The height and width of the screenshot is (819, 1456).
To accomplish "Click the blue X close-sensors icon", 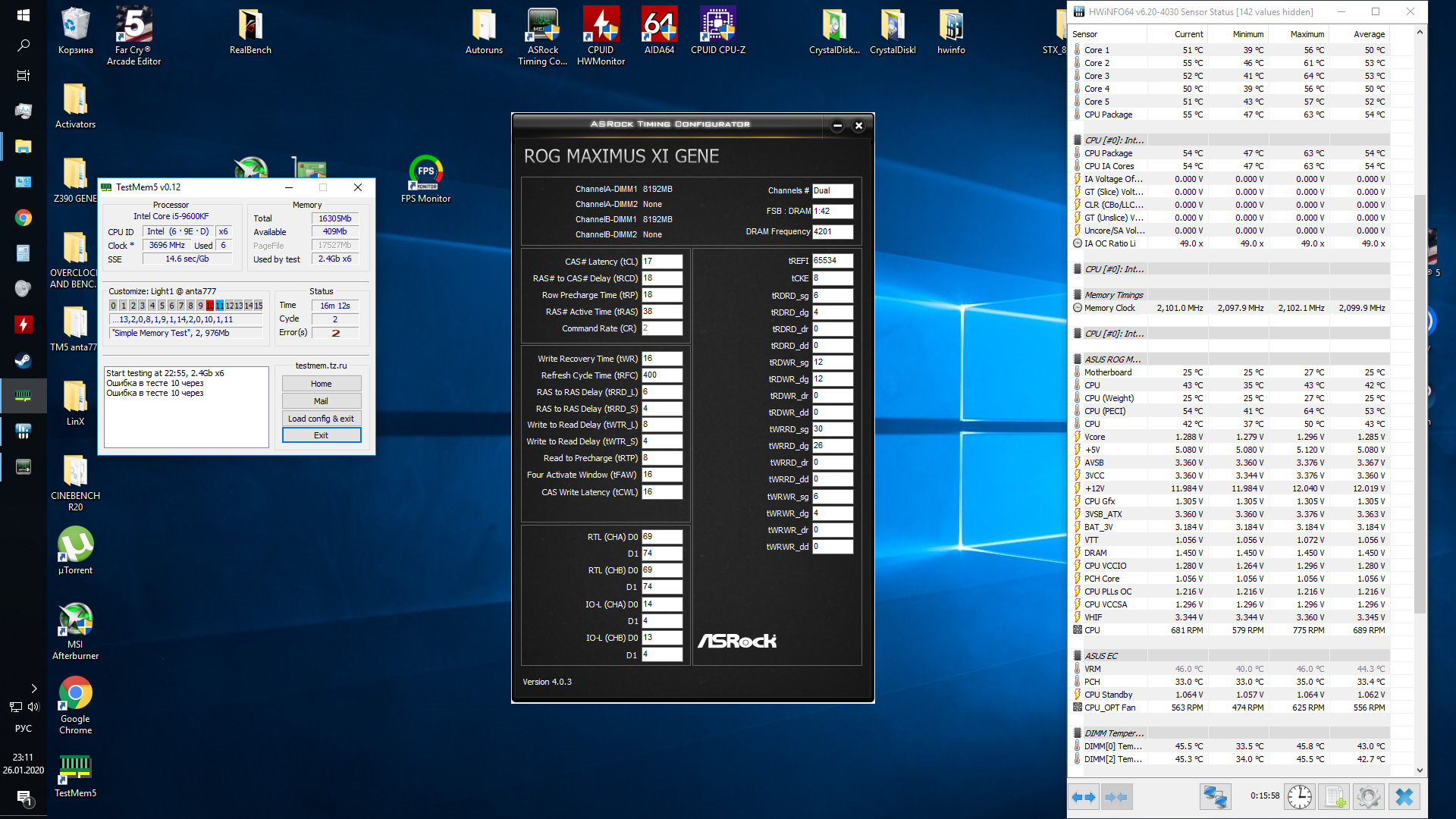I will pos(1404,797).
